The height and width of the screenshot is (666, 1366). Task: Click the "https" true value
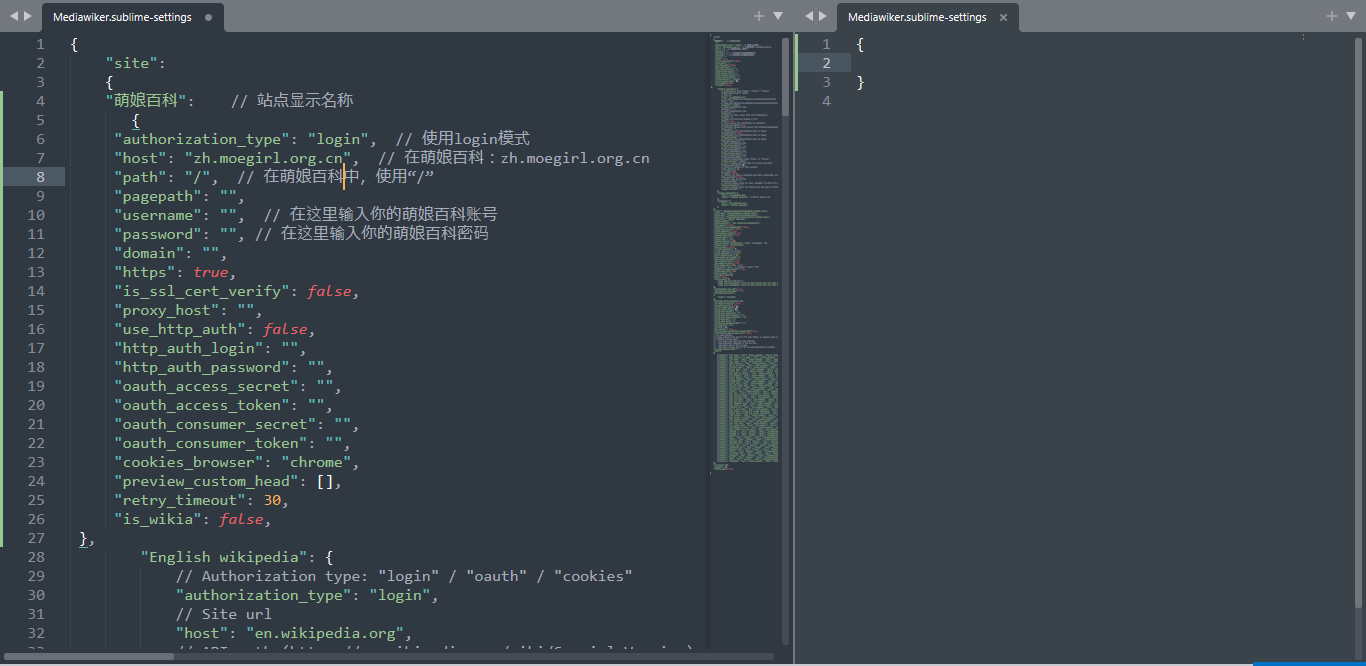pyautogui.click(x=211, y=272)
